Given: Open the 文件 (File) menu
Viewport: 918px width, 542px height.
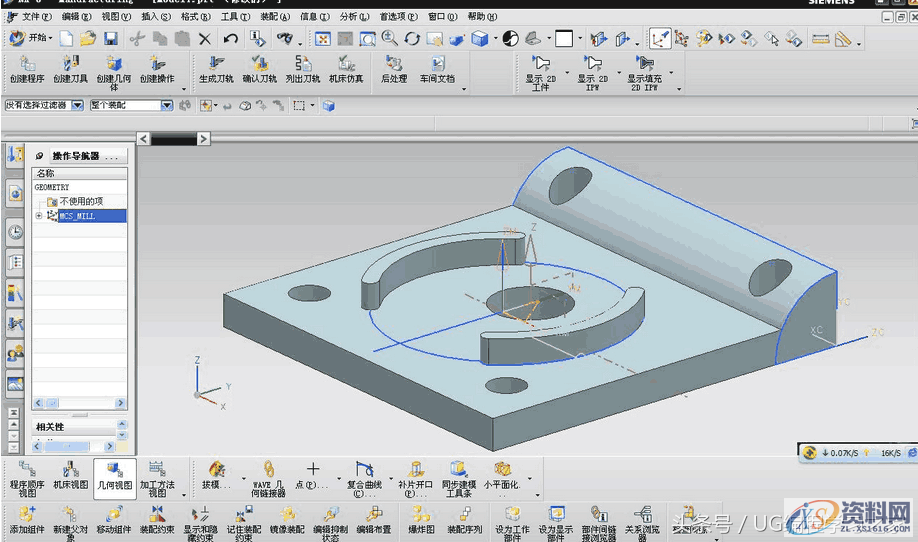Looking at the screenshot, I should click(x=35, y=17).
